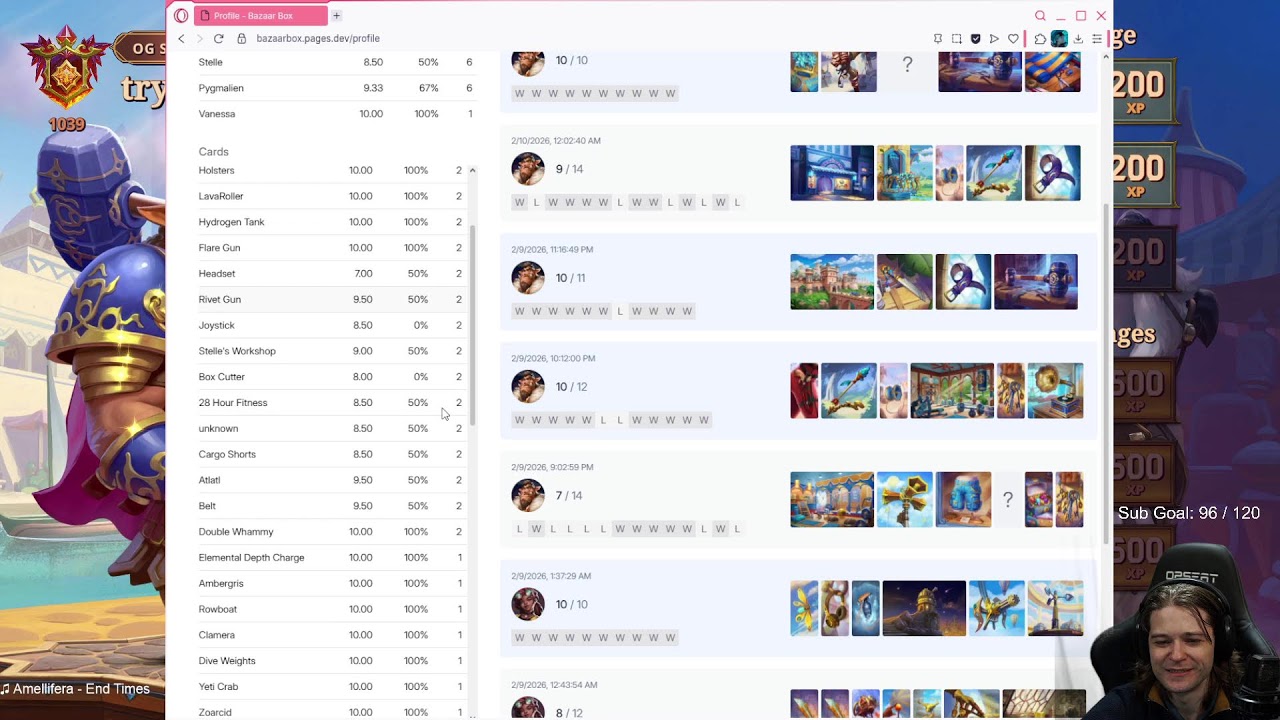Screen dimensions: 1280x720
Task: Open the blue shorts card in the 7 / 14 run
Action: click(x=963, y=500)
